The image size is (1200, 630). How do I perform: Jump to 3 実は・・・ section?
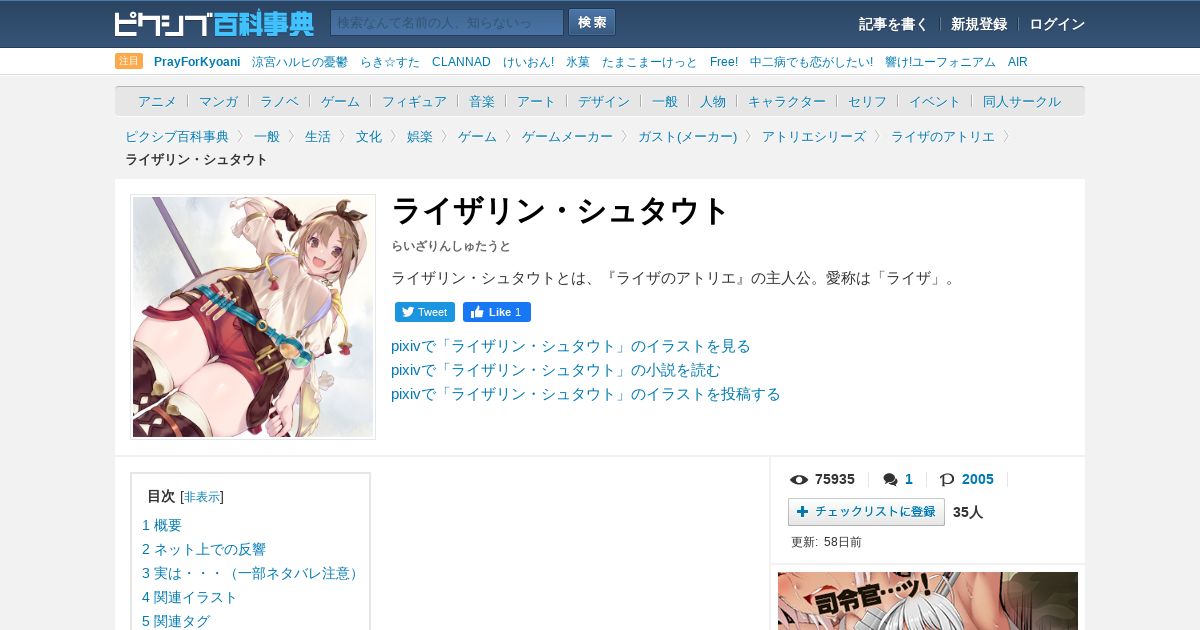252,573
